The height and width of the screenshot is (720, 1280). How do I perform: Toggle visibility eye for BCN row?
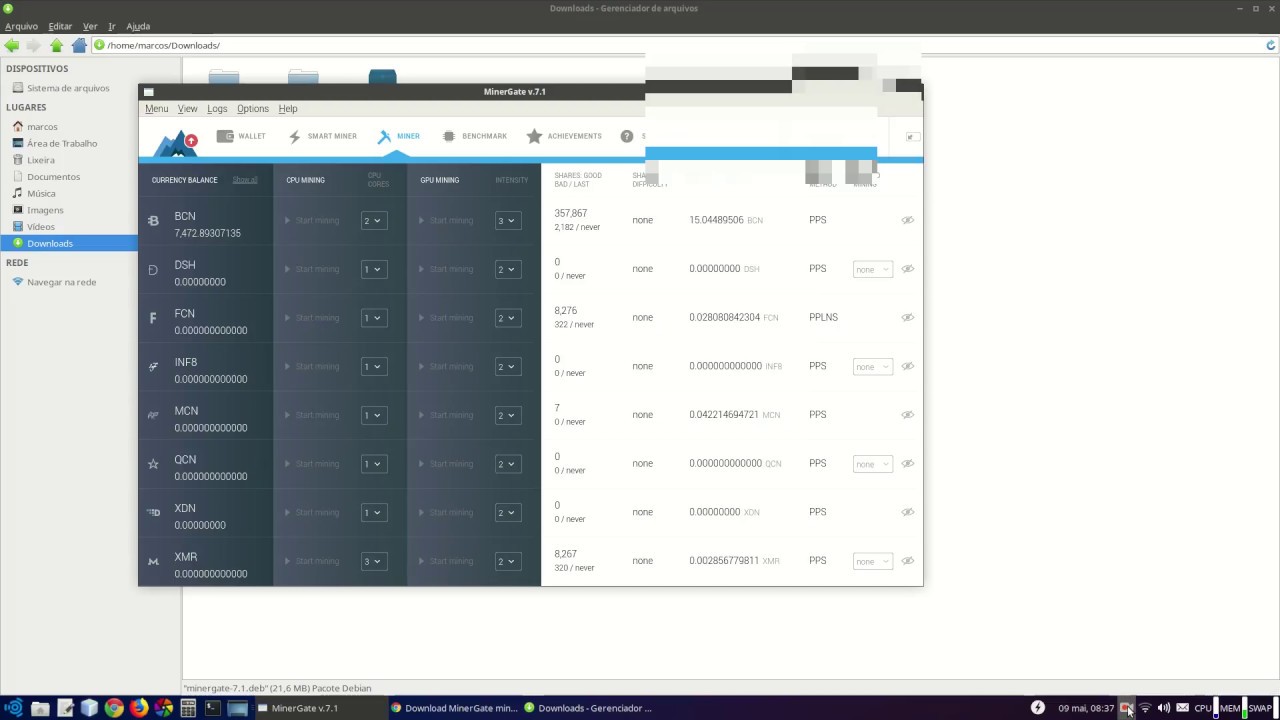pyautogui.click(x=908, y=220)
